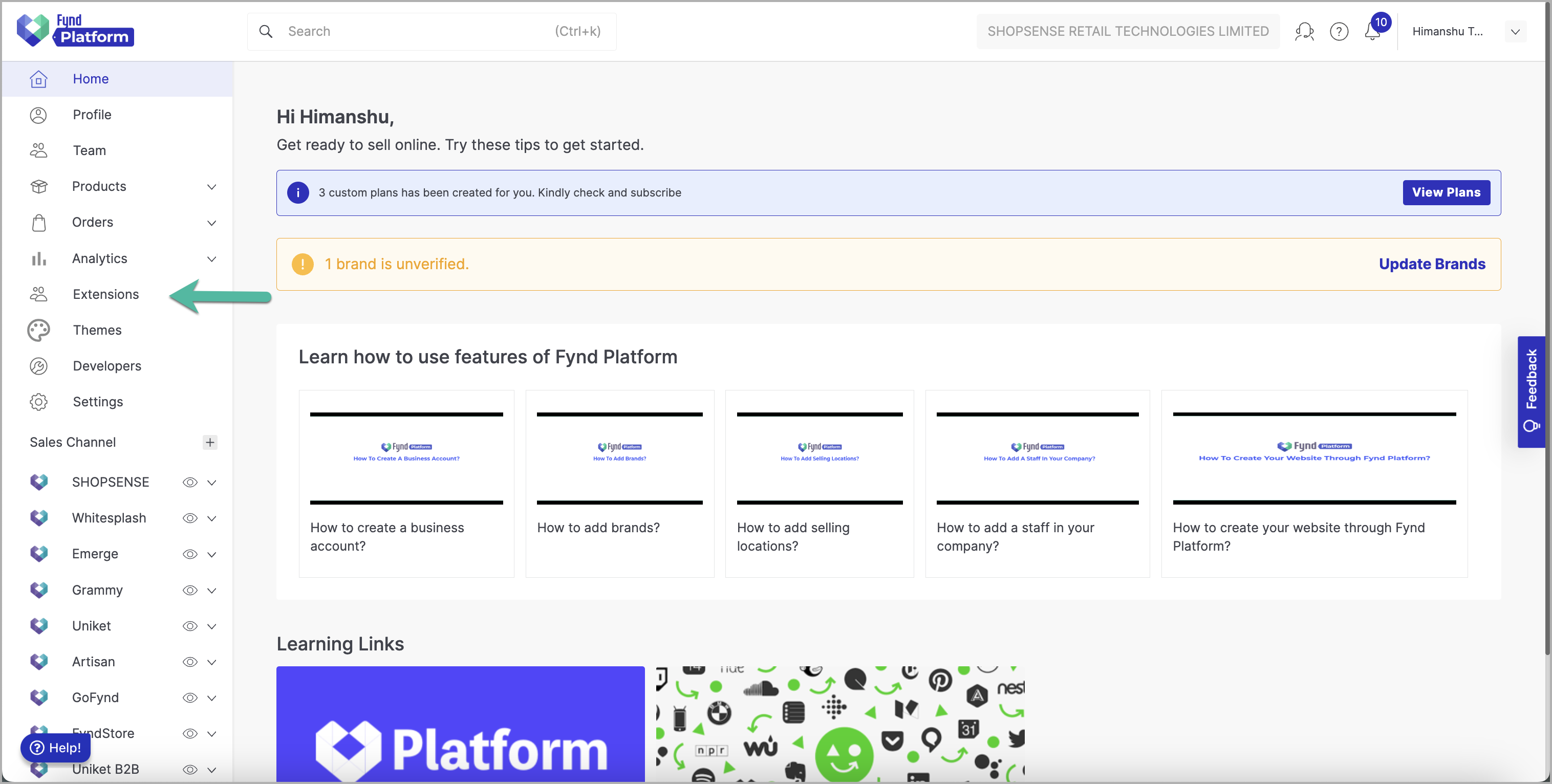
Task: Open the help question mark icon
Action: pos(1339,31)
